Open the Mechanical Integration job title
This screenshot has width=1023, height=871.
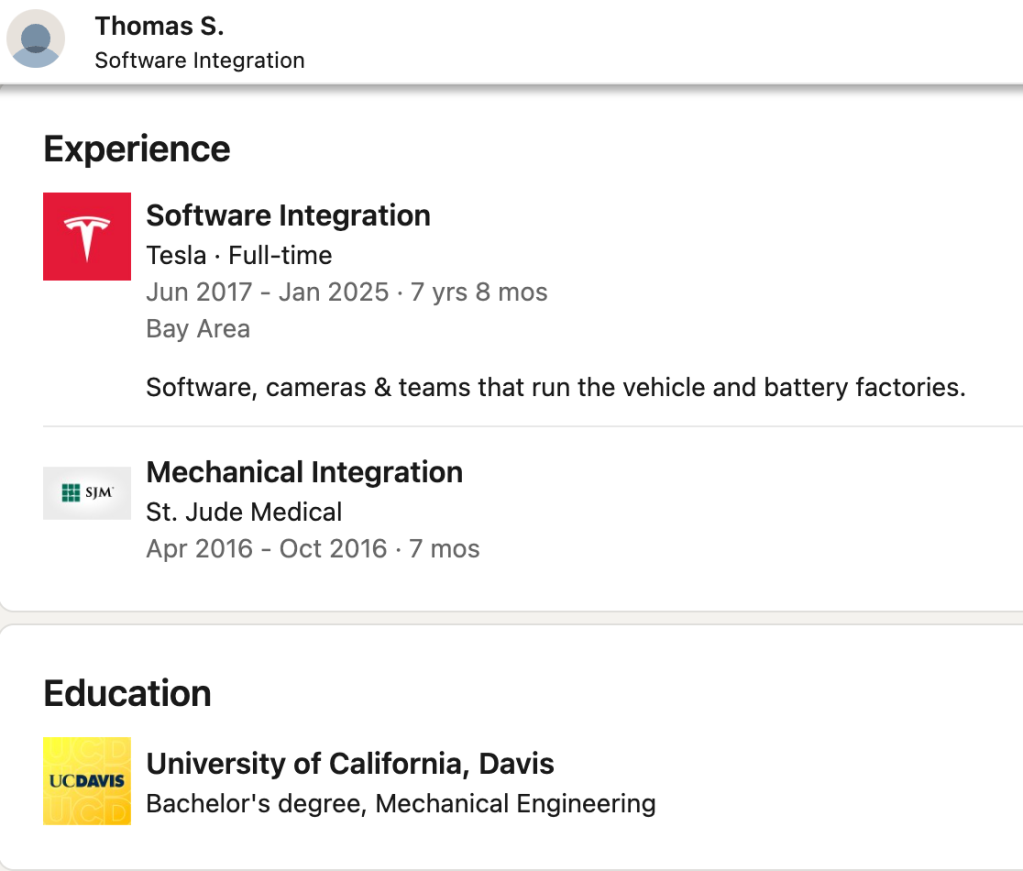(304, 472)
